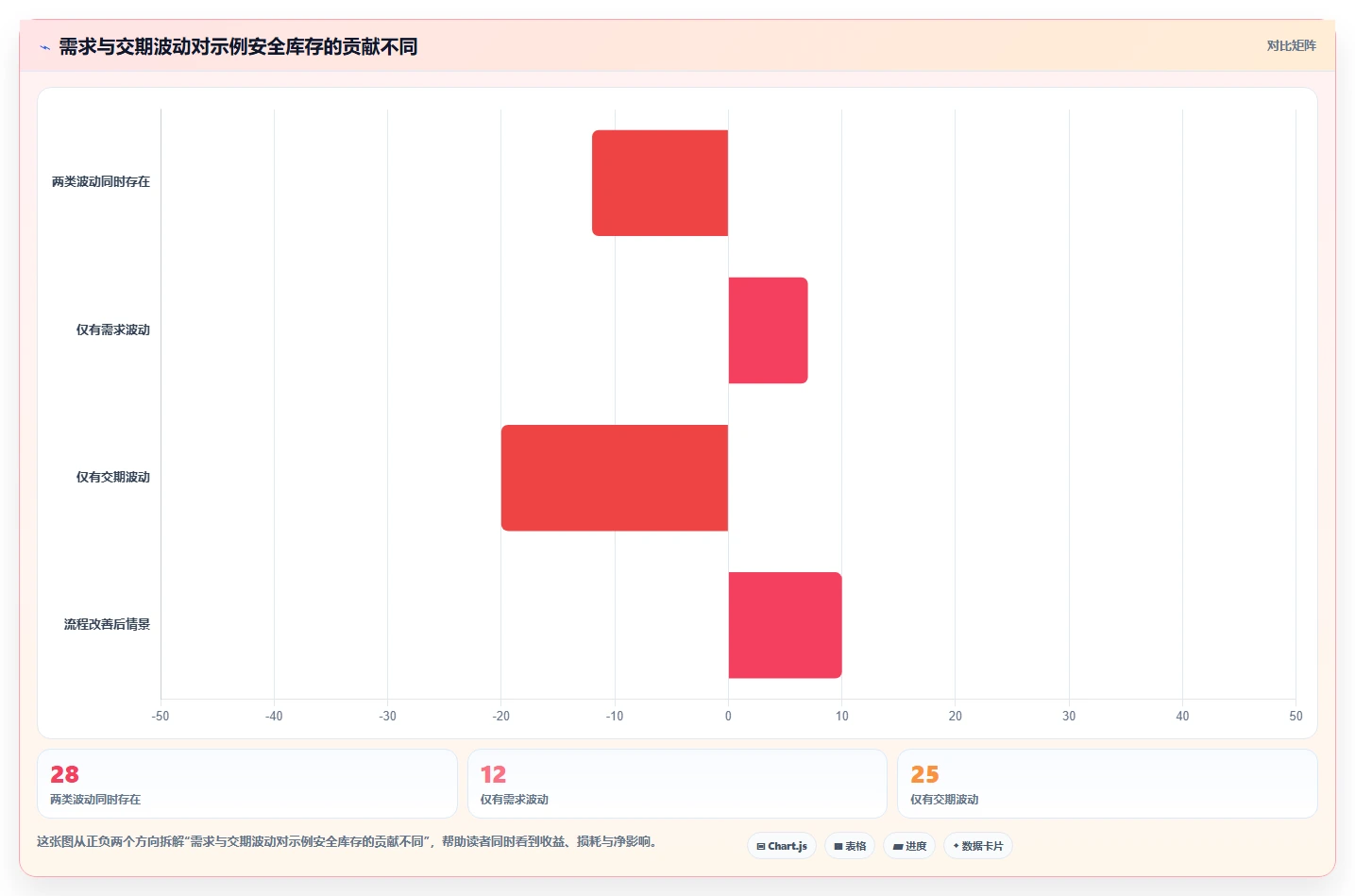Image resolution: width=1355 pixels, height=896 pixels.
Task: Click the description text below the cards
Action: tap(347, 842)
